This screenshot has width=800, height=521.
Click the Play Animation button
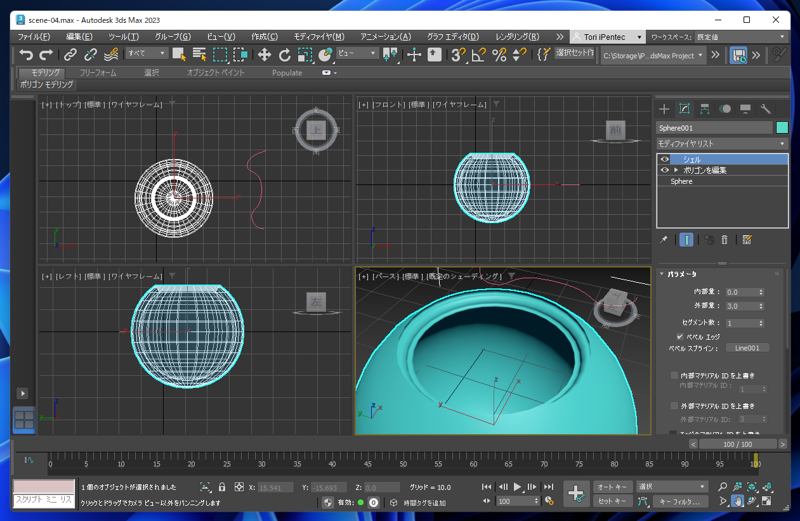click(517, 487)
